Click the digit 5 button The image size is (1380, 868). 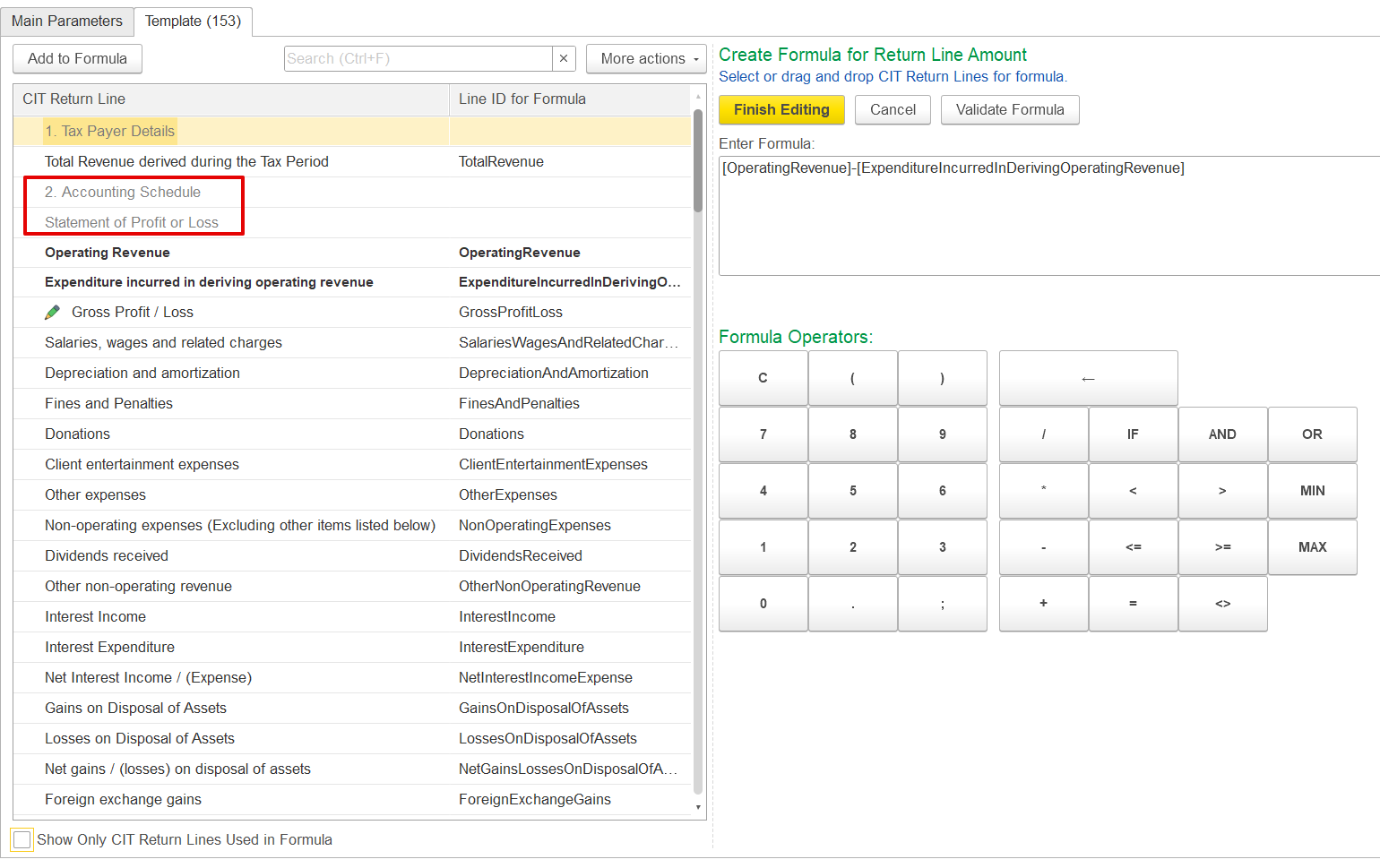[x=853, y=491]
